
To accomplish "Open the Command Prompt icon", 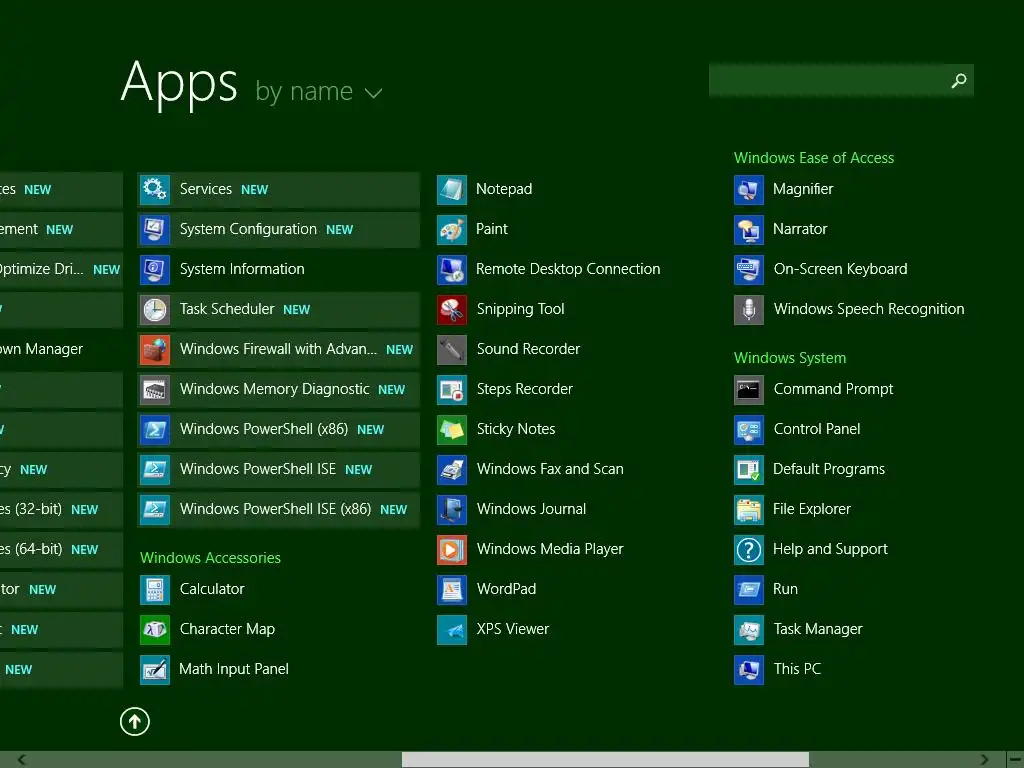I will (x=748, y=389).
